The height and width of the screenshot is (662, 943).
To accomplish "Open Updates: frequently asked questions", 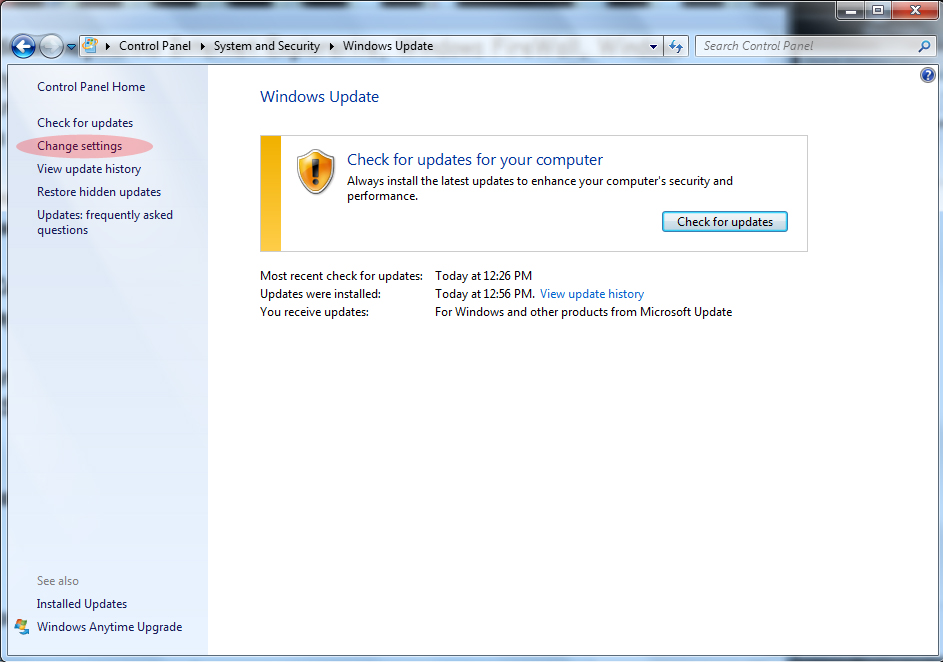I will click(x=105, y=222).
